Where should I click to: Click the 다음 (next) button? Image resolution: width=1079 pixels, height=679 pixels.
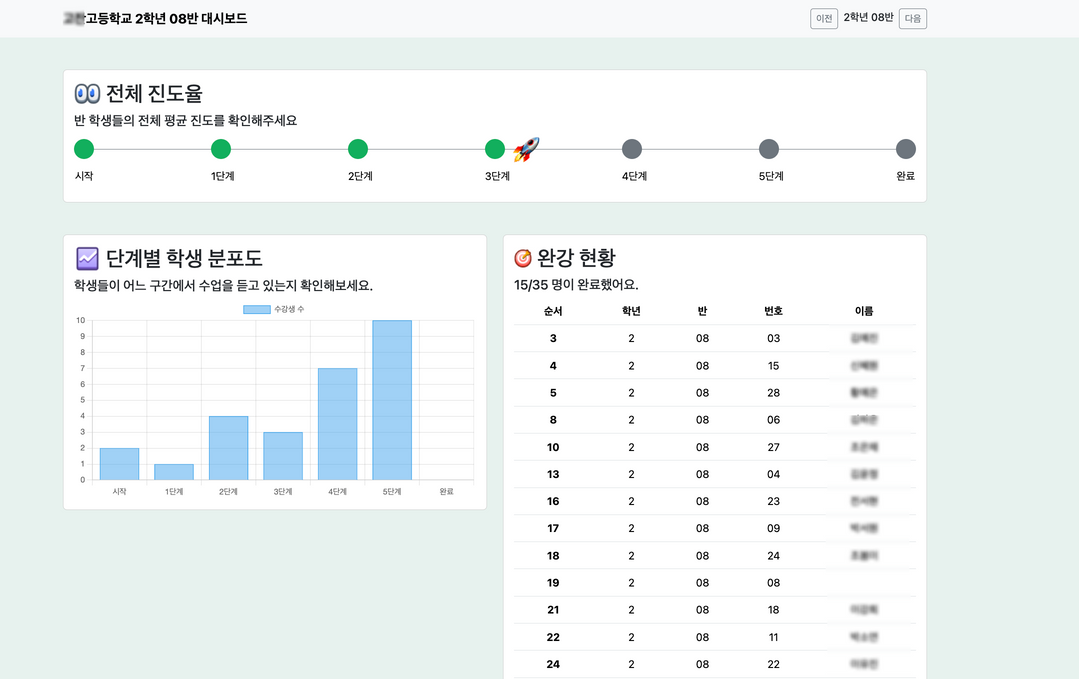(912, 19)
